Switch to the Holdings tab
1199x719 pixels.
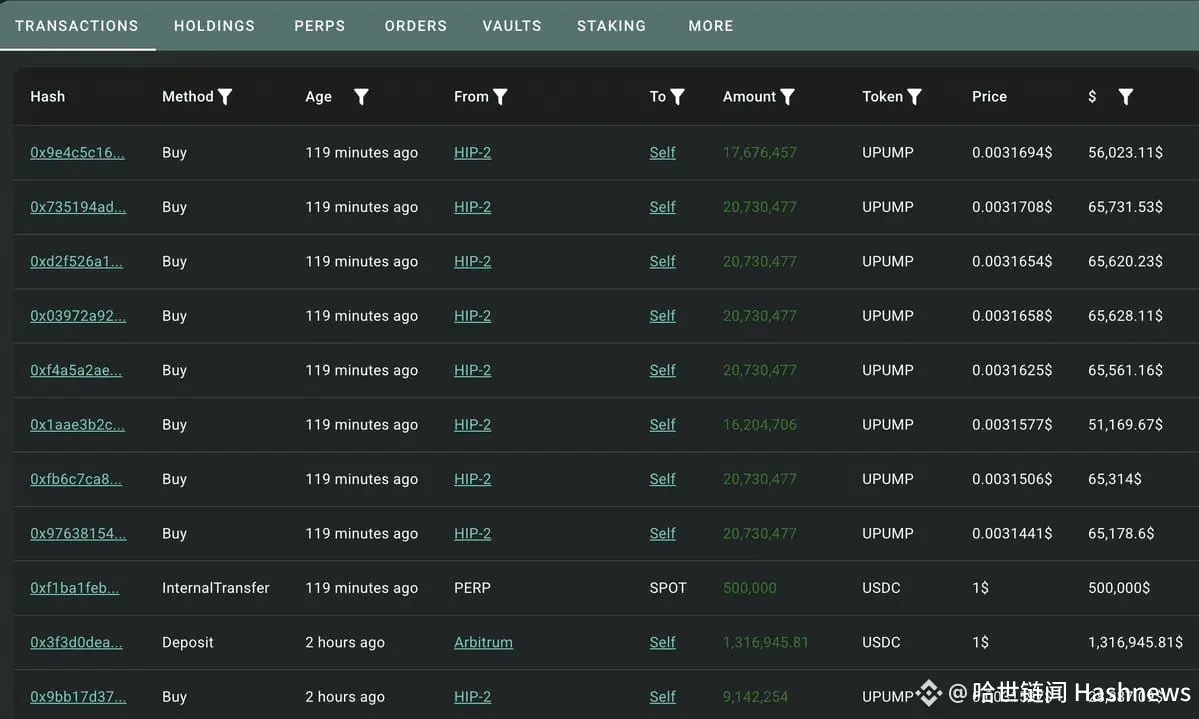click(x=214, y=26)
